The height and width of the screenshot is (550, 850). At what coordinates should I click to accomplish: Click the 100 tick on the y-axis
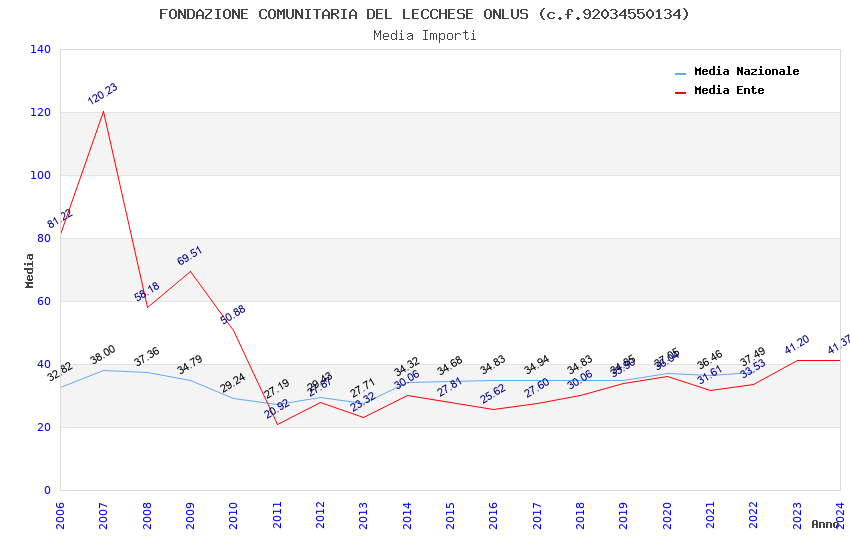point(40,175)
